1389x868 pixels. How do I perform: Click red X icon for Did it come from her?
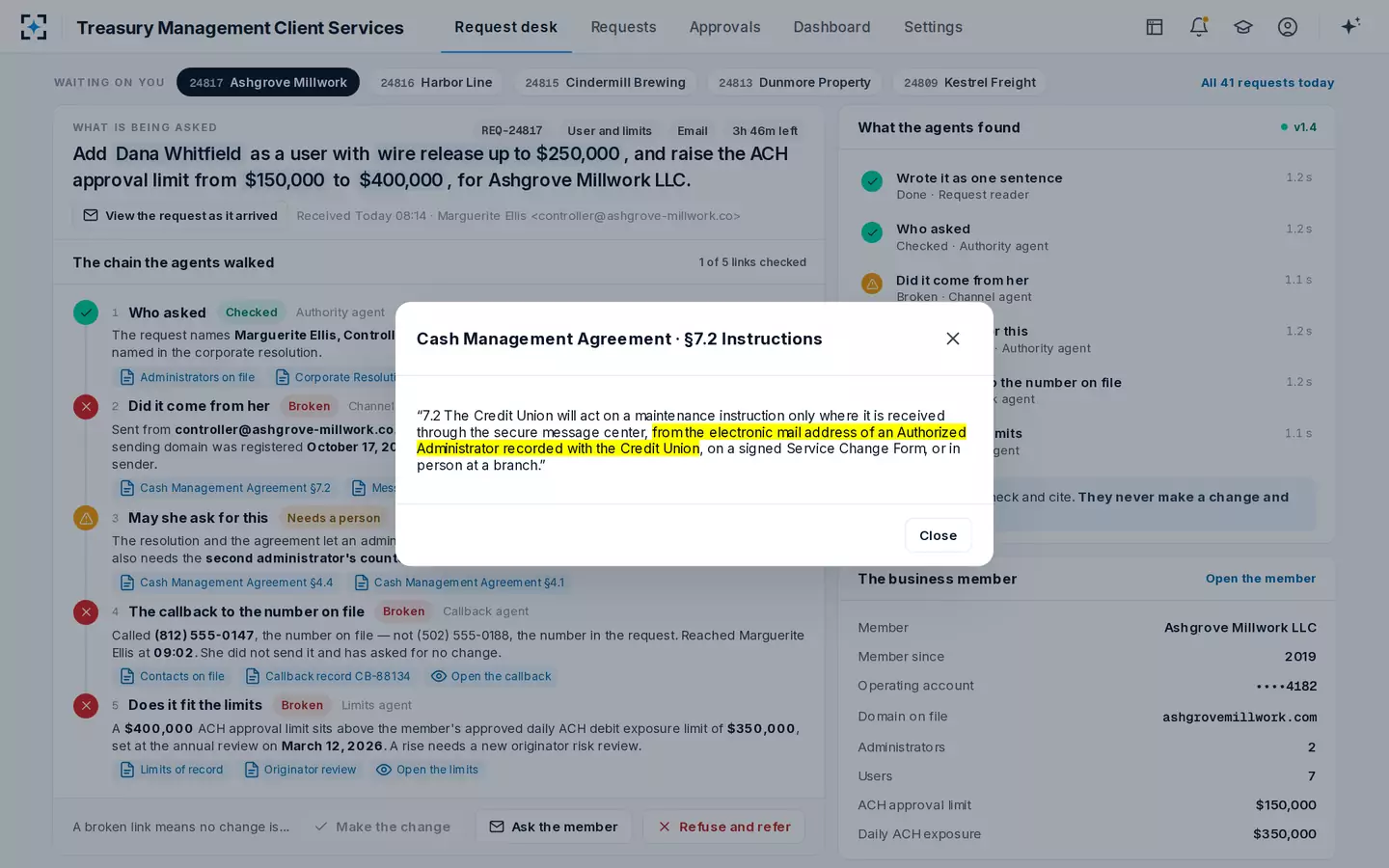tap(86, 406)
